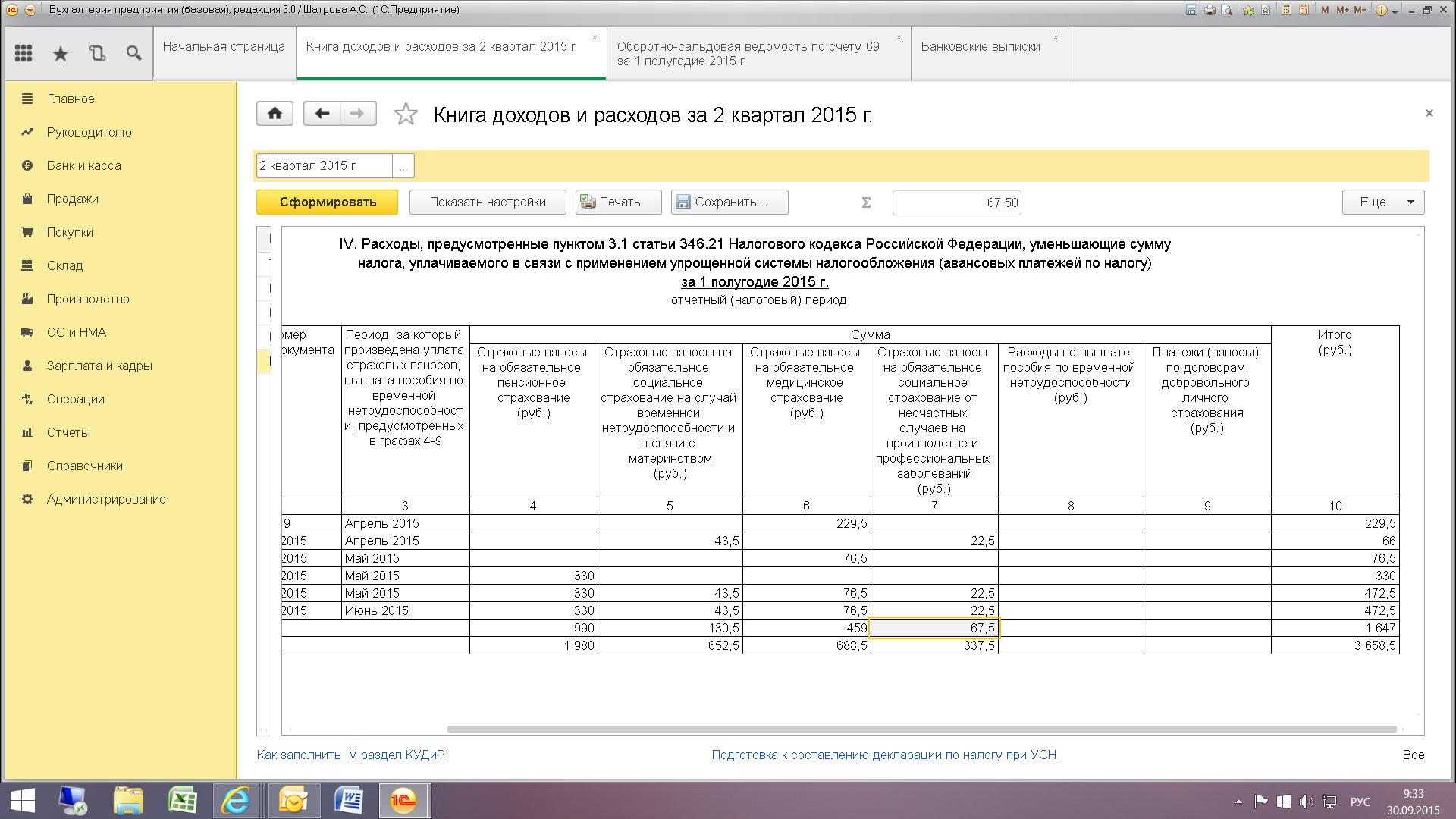Viewport: 1456px width, 819px height.
Task: Switch to Банковские выписки tab
Action: (981, 47)
